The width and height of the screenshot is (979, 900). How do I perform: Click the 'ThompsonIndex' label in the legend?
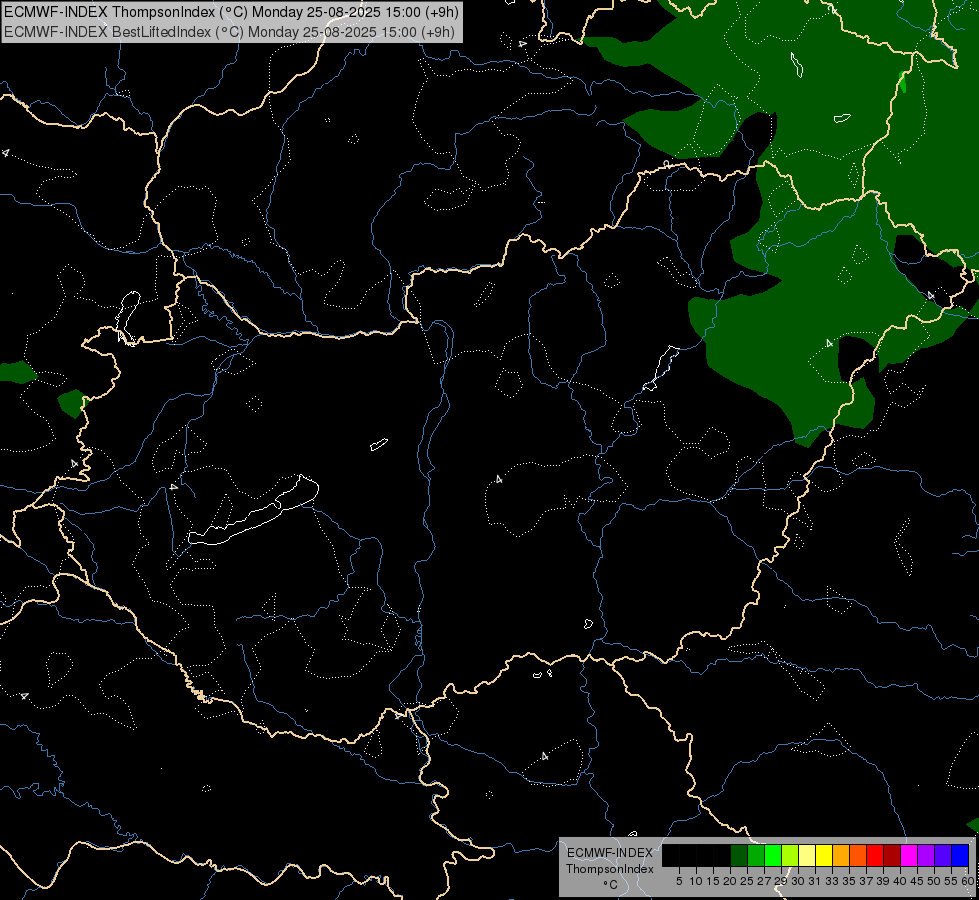(609, 869)
